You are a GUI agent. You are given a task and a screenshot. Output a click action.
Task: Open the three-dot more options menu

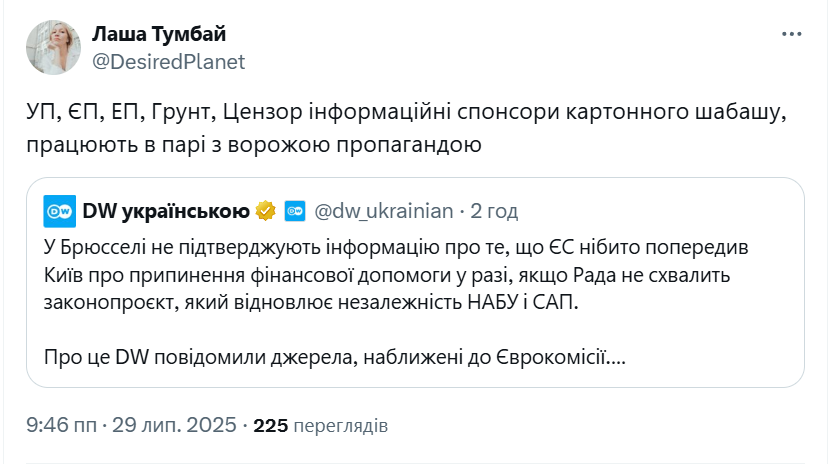point(791,34)
